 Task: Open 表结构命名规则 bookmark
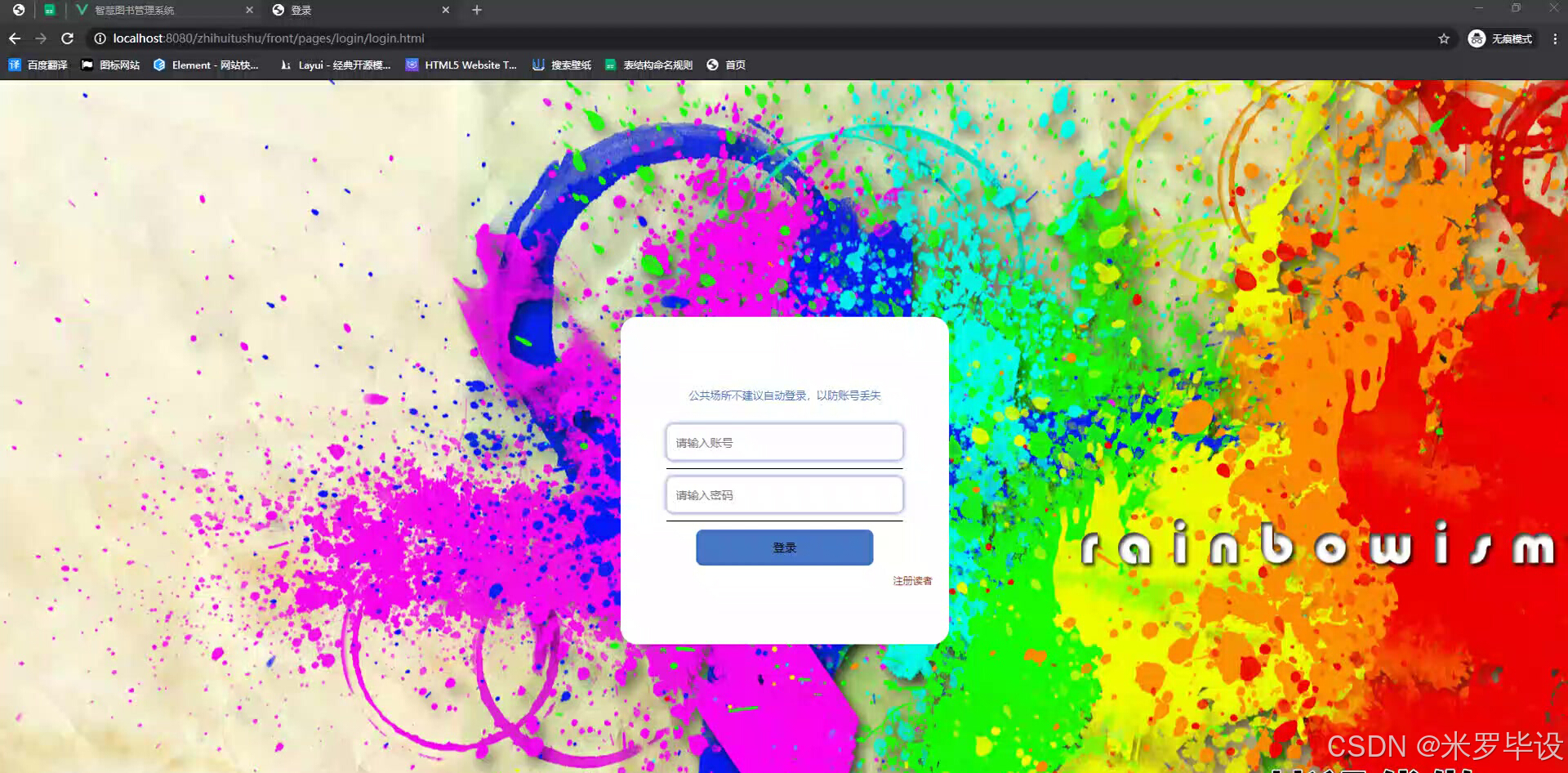(648, 65)
